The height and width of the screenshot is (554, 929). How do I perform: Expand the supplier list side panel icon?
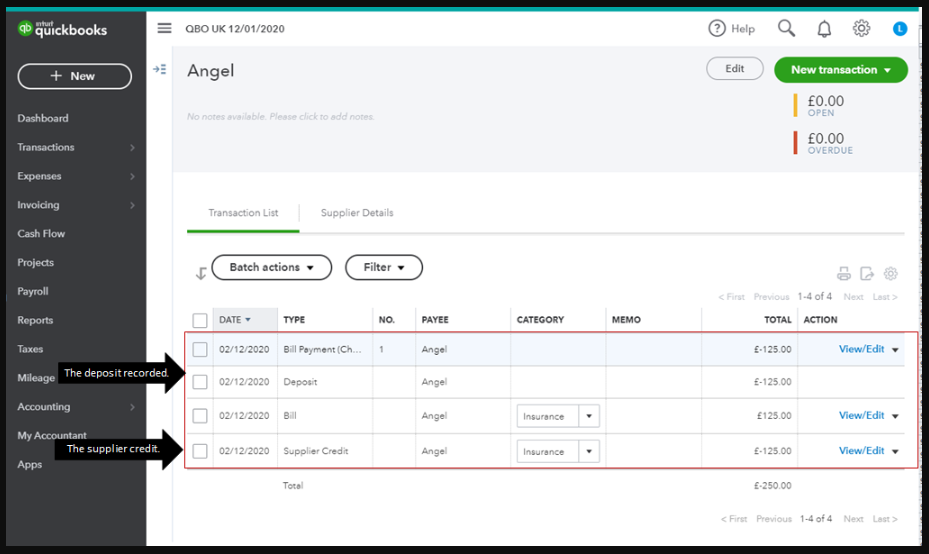tap(159, 69)
